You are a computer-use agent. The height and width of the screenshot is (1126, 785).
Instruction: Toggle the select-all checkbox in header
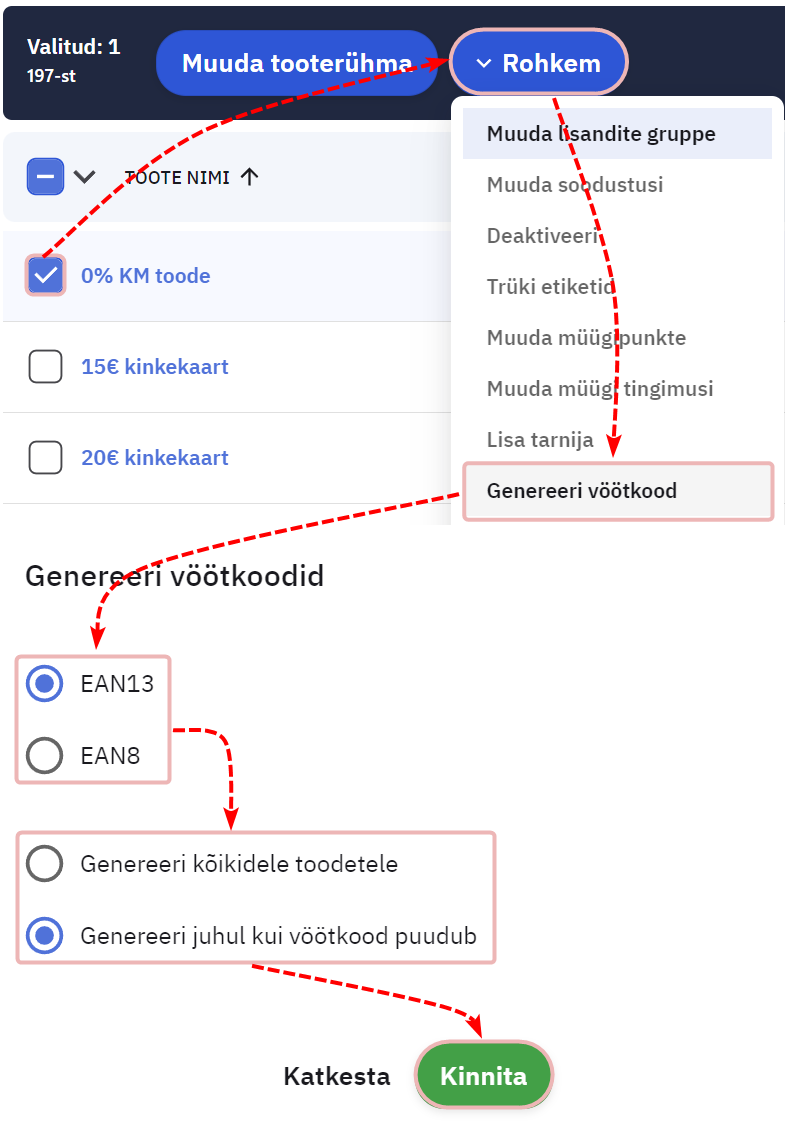tap(45, 177)
